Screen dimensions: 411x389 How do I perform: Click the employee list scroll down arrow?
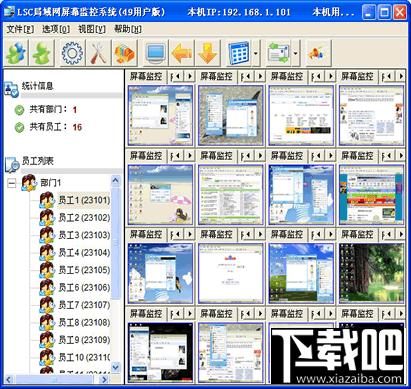[115, 367]
